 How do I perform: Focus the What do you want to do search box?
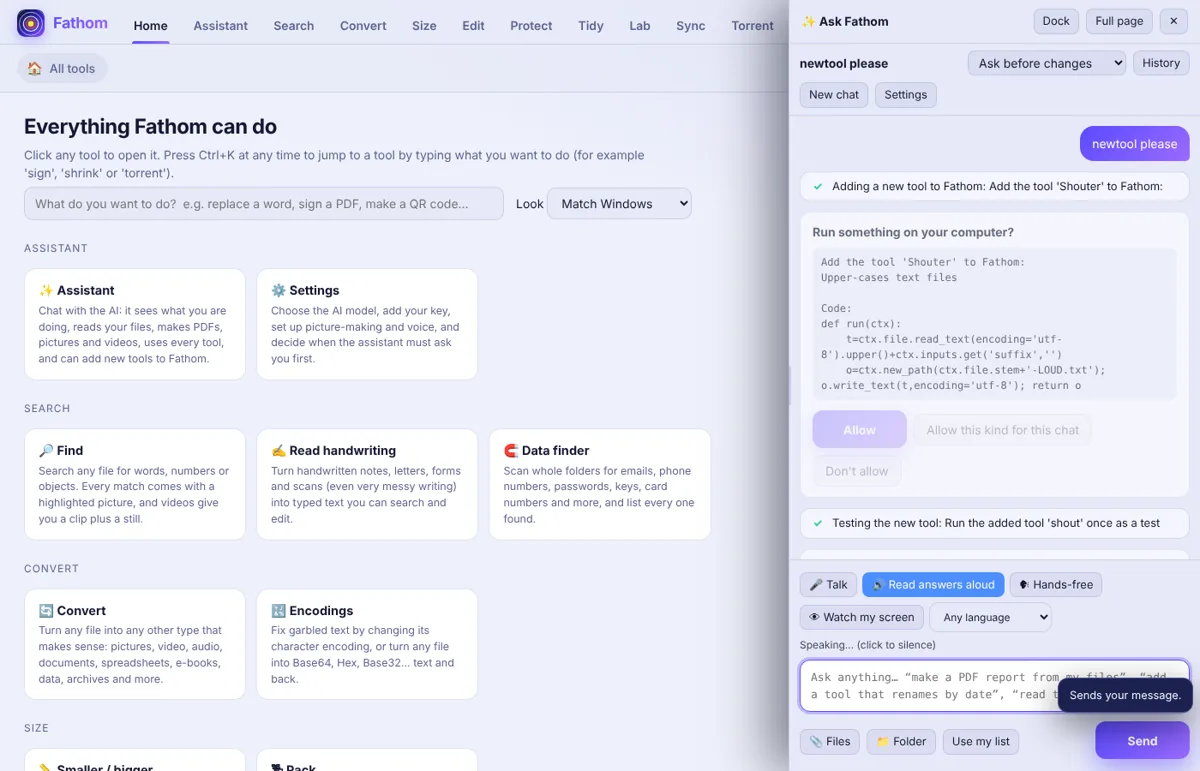(x=264, y=204)
